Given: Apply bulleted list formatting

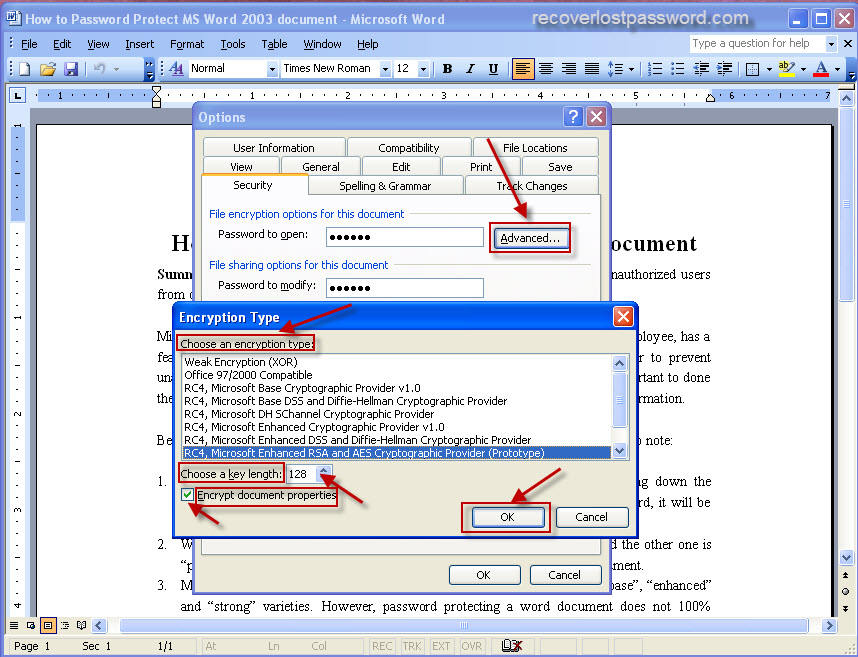Looking at the screenshot, I should pos(677,69).
